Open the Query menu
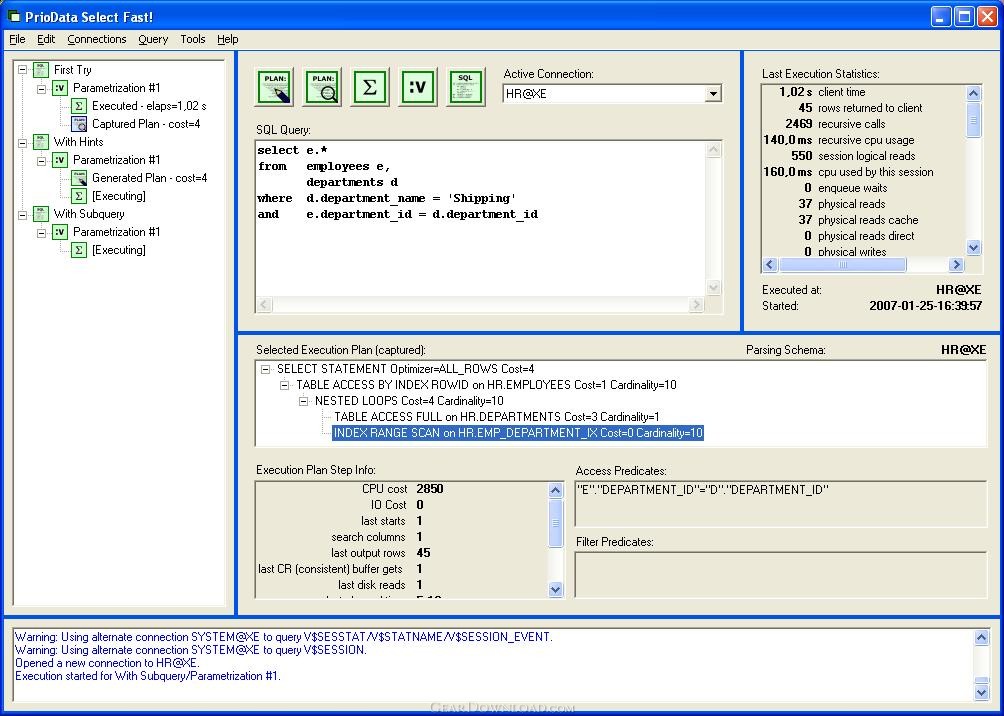 [153, 39]
